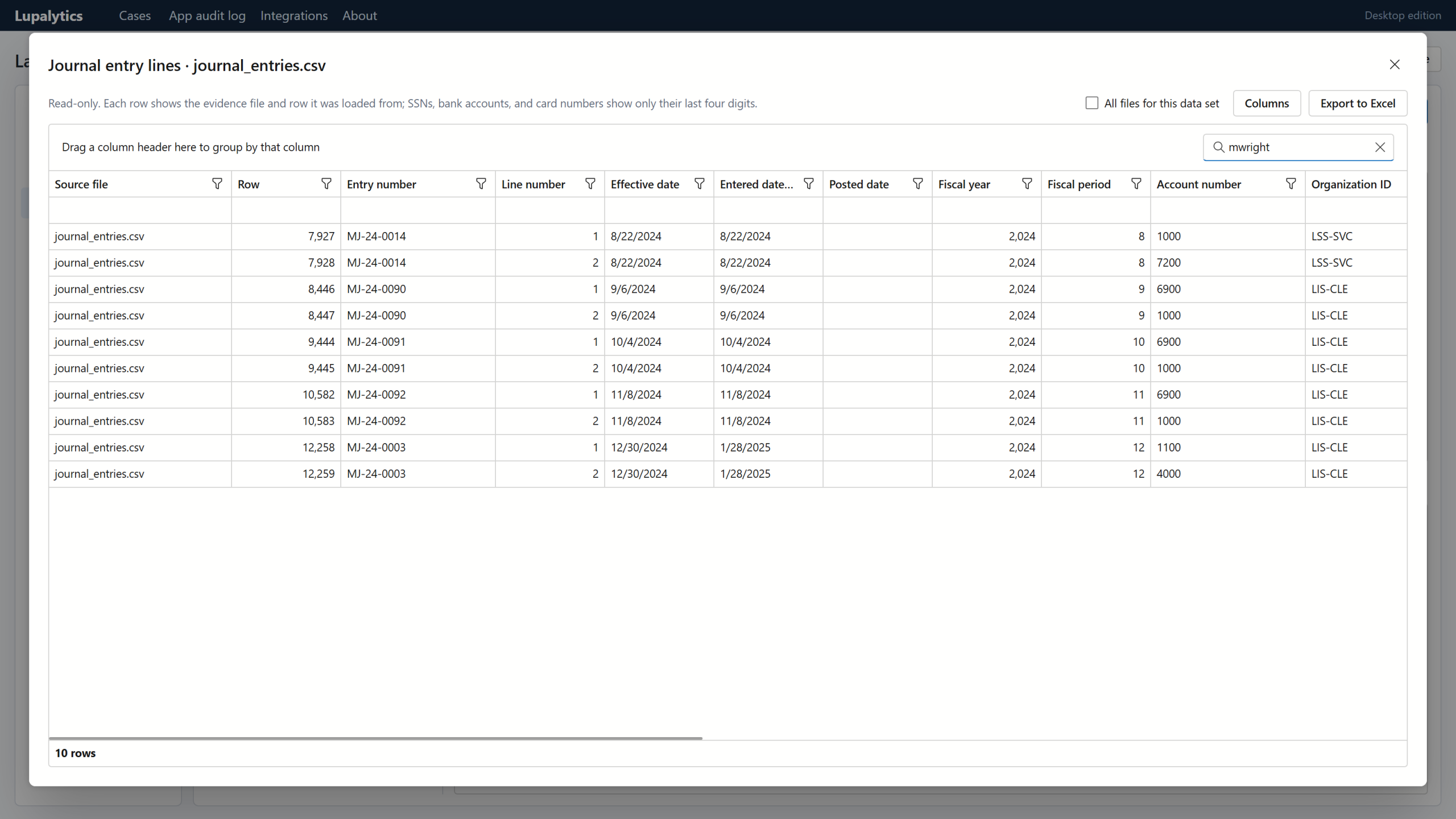Click the search magnifier icon

click(x=1218, y=147)
